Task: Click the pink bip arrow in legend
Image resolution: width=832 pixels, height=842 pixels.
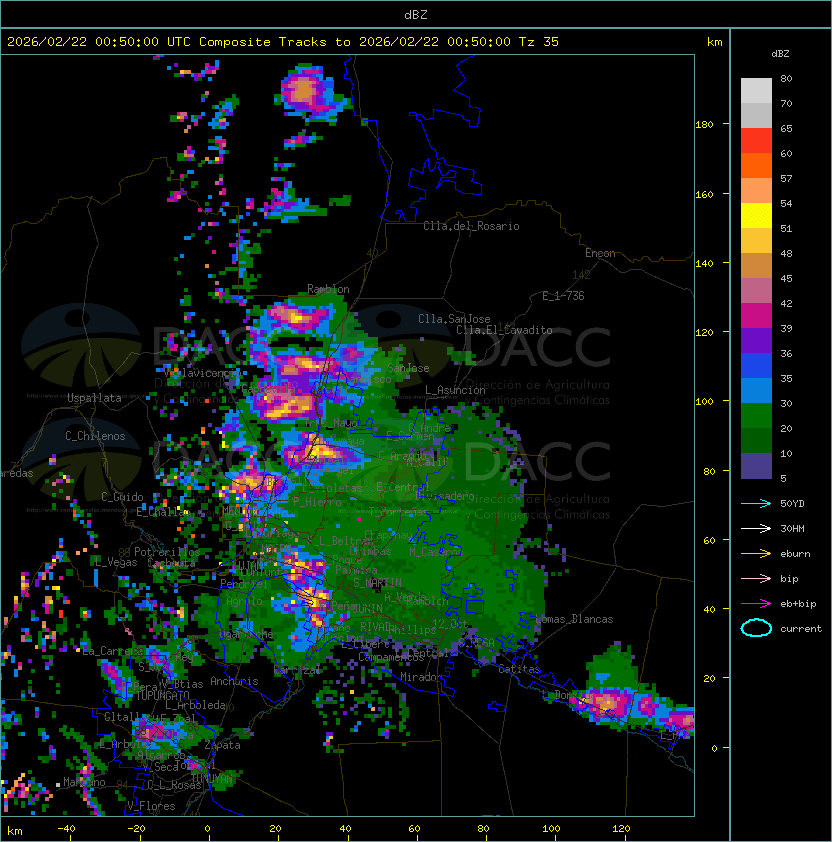Action: click(756, 578)
